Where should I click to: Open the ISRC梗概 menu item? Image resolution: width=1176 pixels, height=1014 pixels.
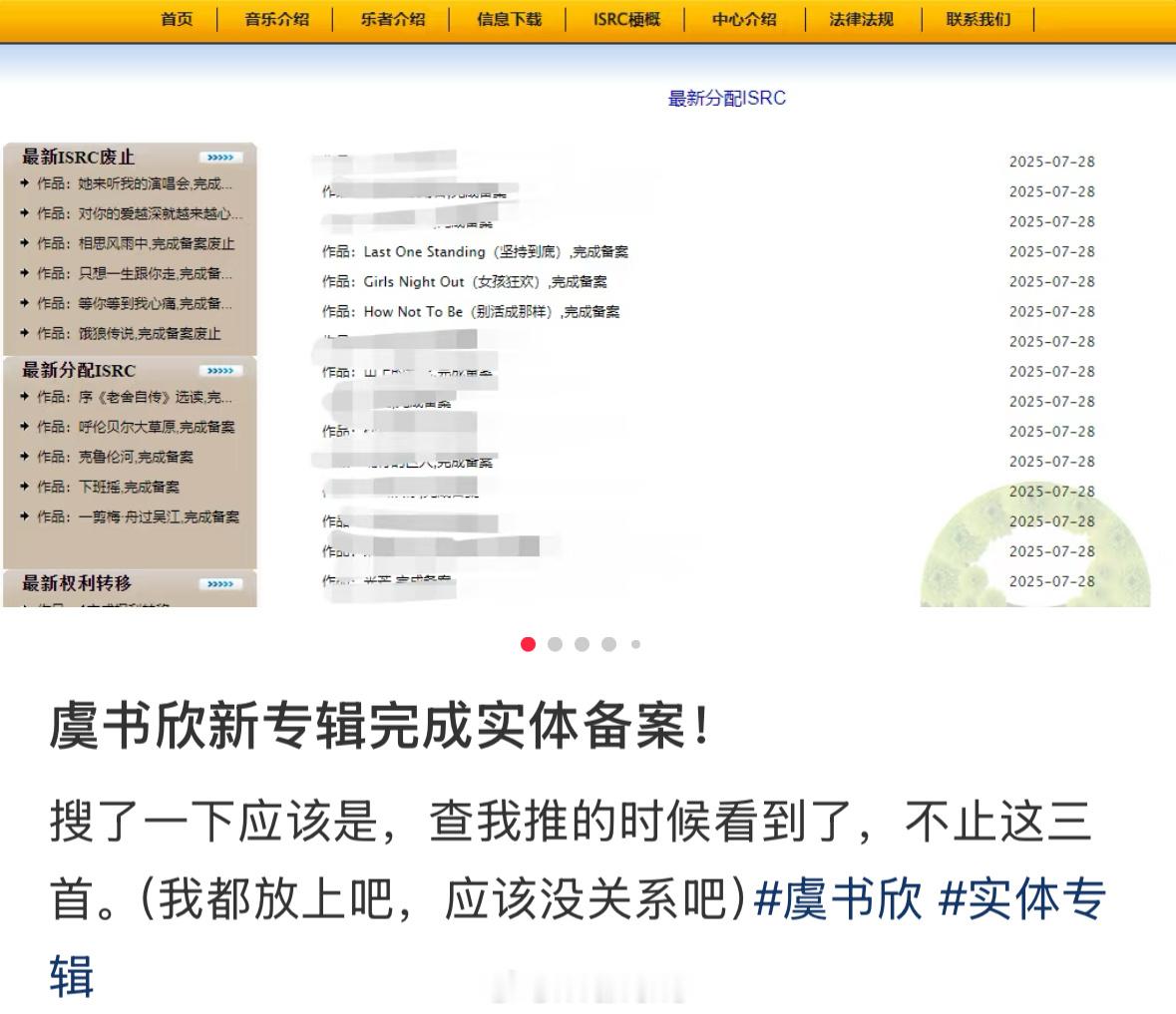click(627, 20)
